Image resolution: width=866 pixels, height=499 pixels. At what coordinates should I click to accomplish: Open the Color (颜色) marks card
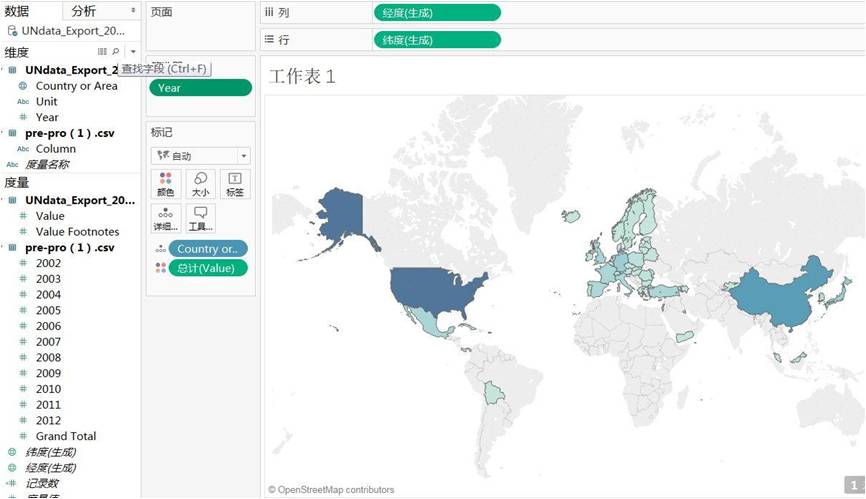pos(166,183)
